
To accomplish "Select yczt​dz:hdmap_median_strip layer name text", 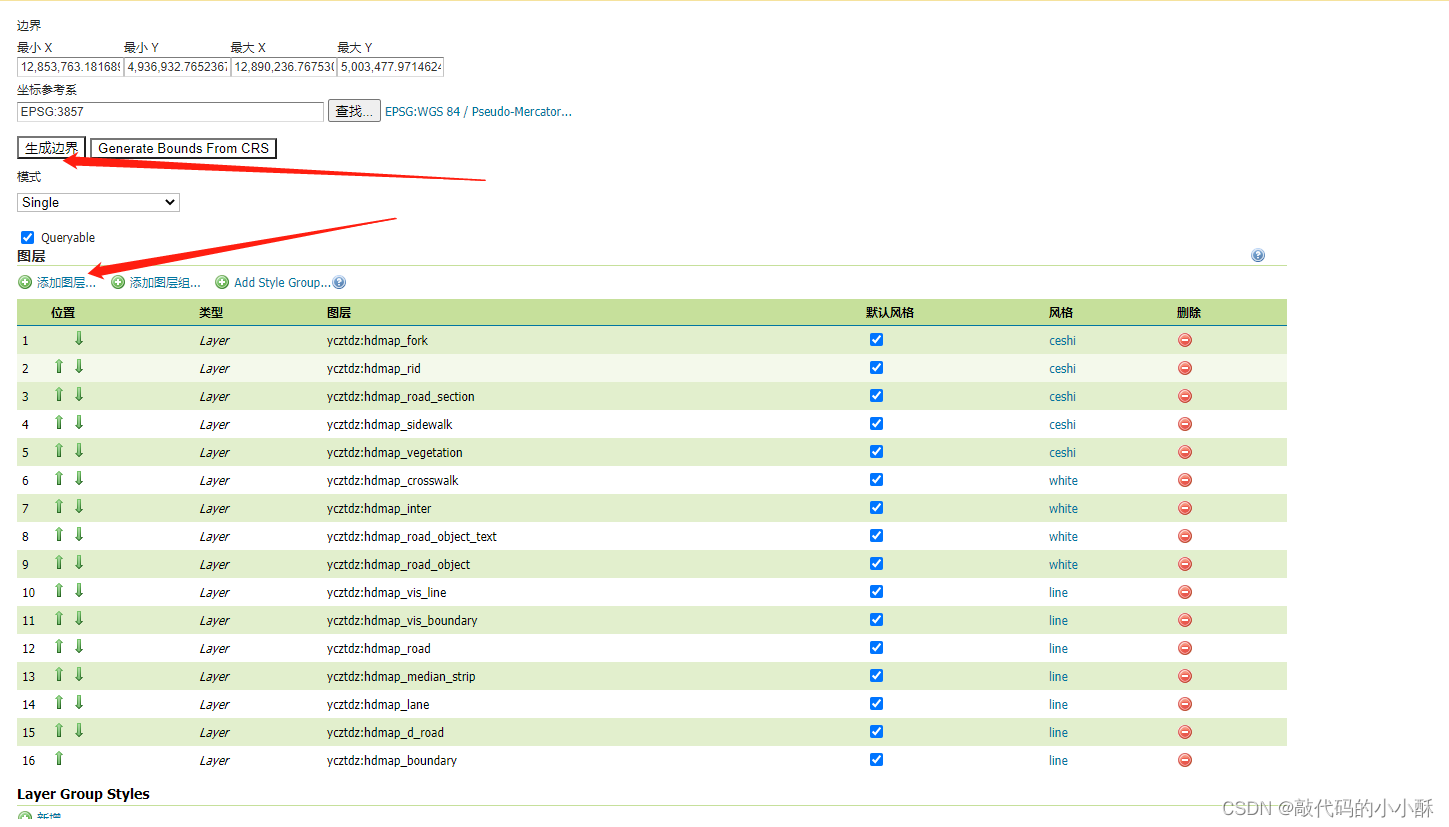I will pyautogui.click(x=401, y=676).
